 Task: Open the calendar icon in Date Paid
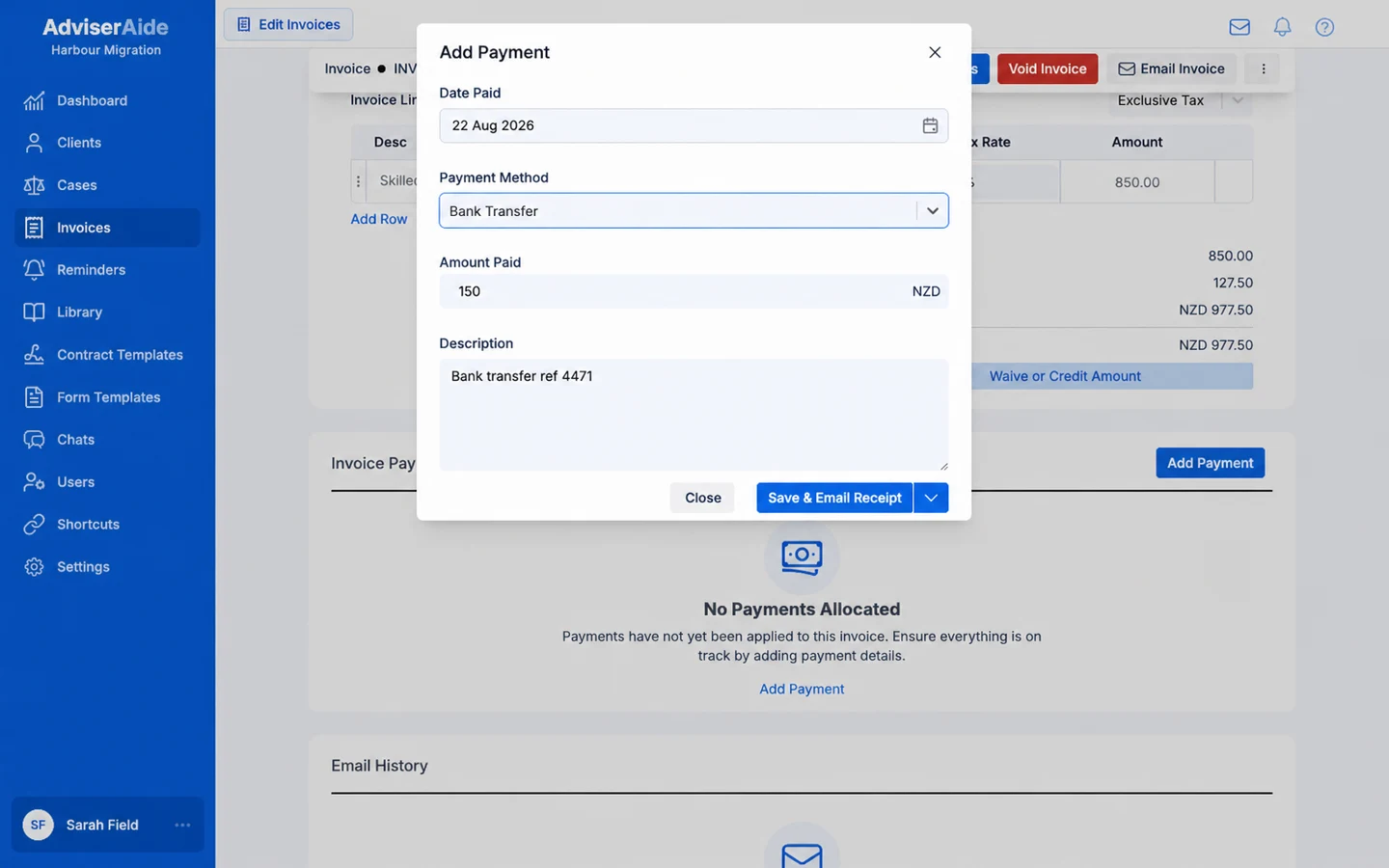930,125
